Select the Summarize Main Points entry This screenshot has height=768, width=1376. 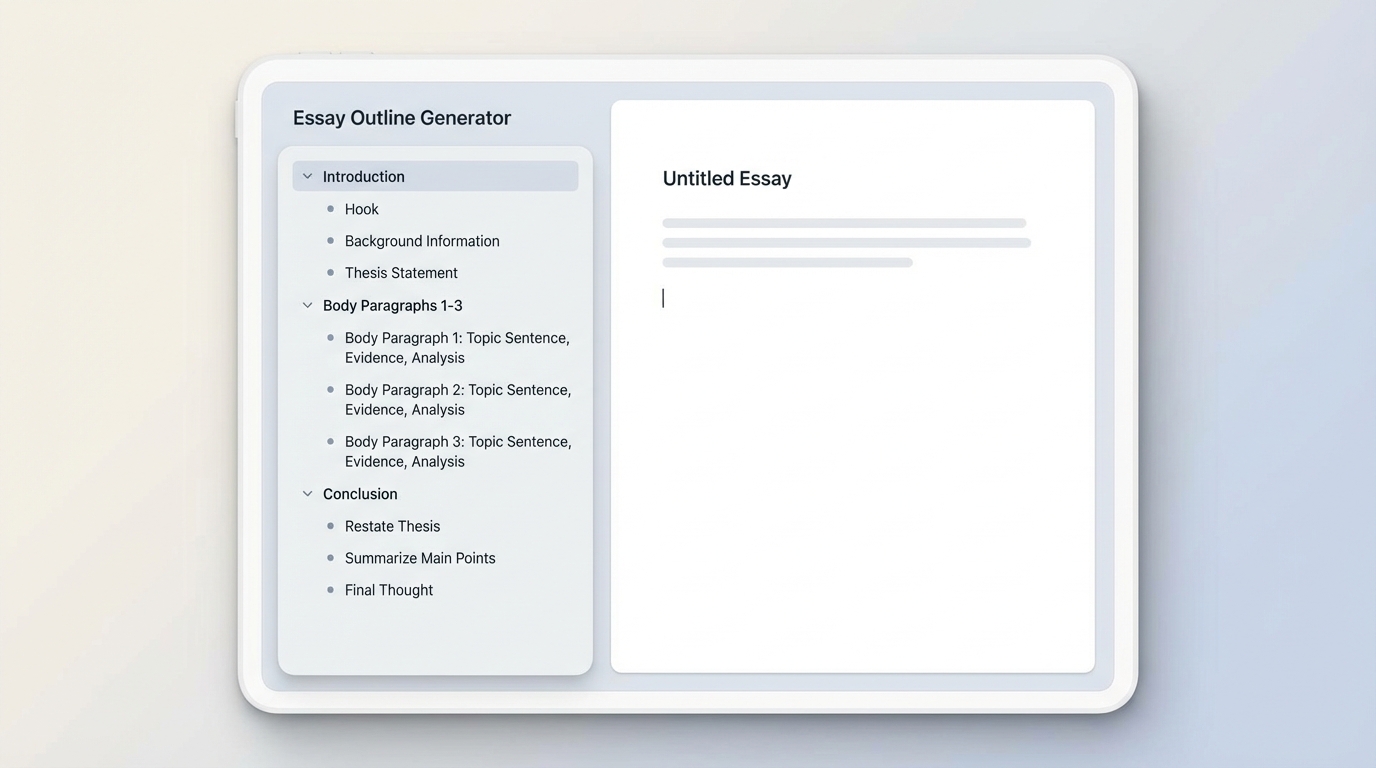(x=420, y=557)
